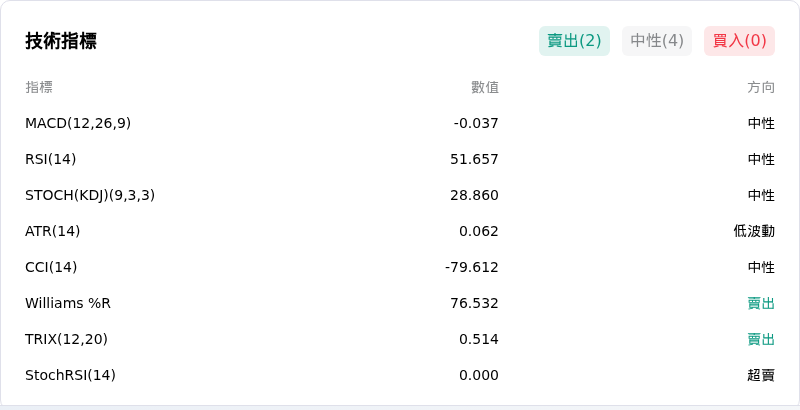This screenshot has height=410, width=800.
Task: Click the 中性(4) neutral badge
Action: click(x=657, y=41)
